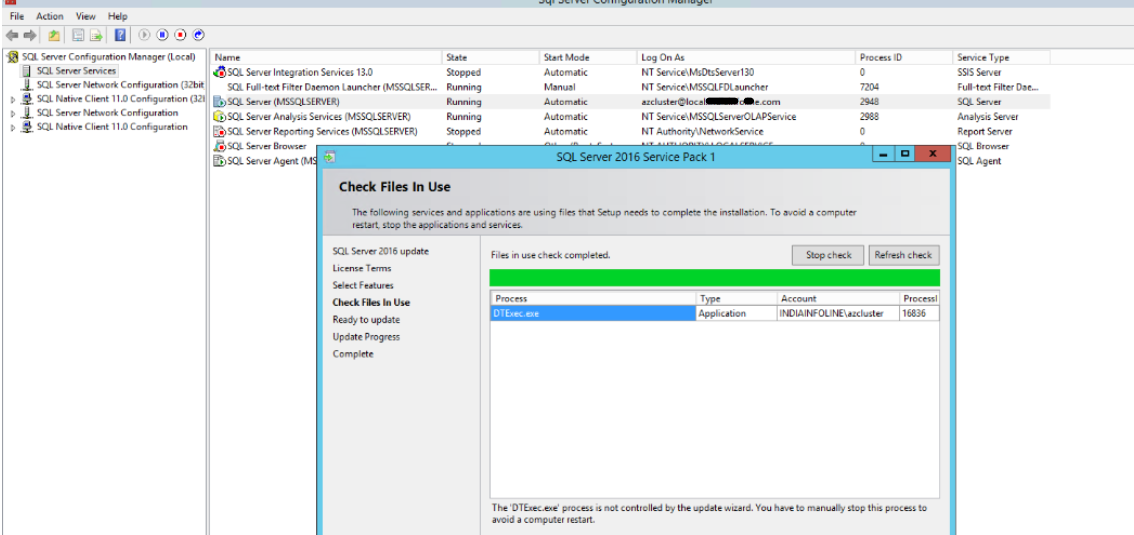Screen dimensions: 1134x535
Task: Click the Application type cell
Action: pos(736,314)
